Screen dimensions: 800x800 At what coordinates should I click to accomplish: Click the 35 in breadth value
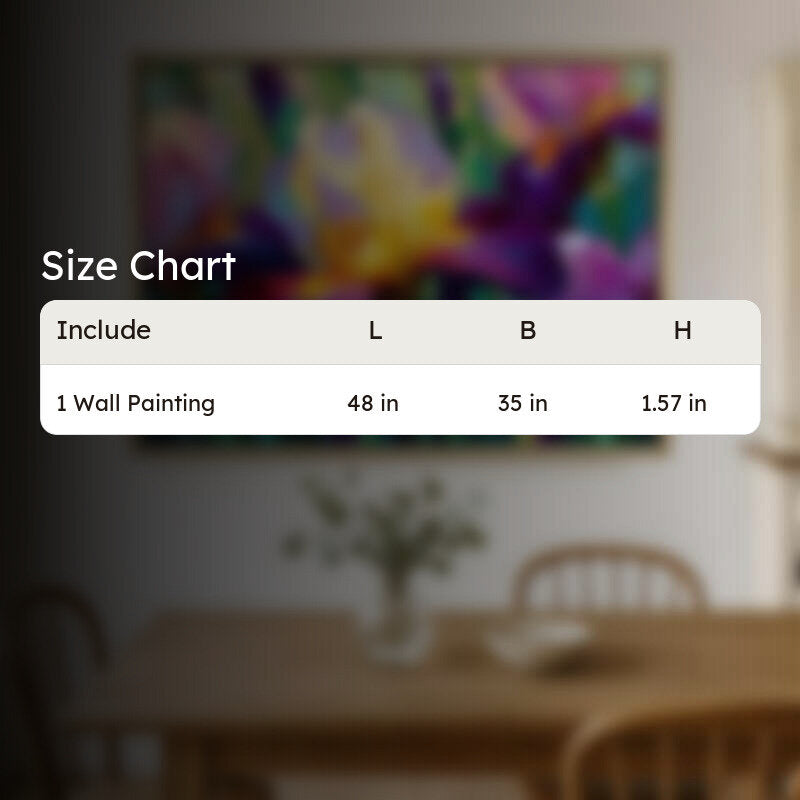[523, 403]
